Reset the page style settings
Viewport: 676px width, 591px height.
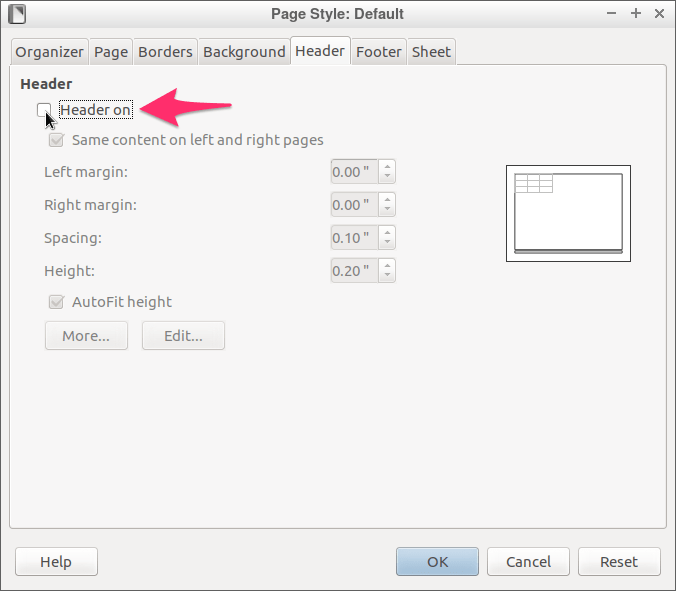click(619, 562)
